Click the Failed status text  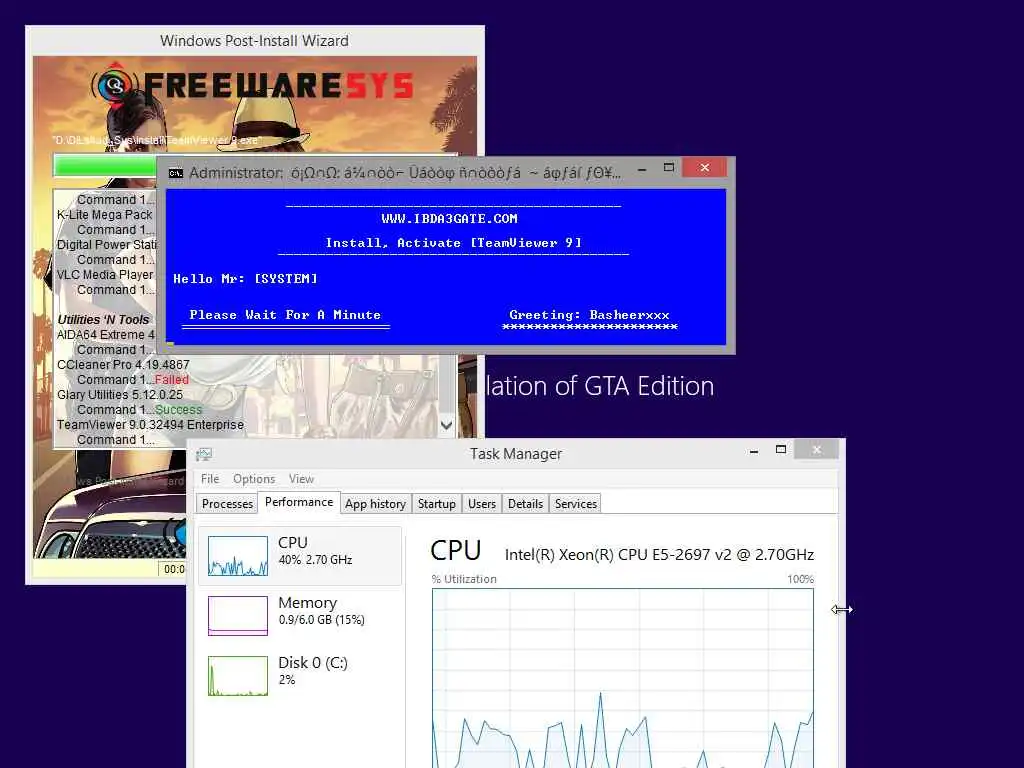click(172, 380)
